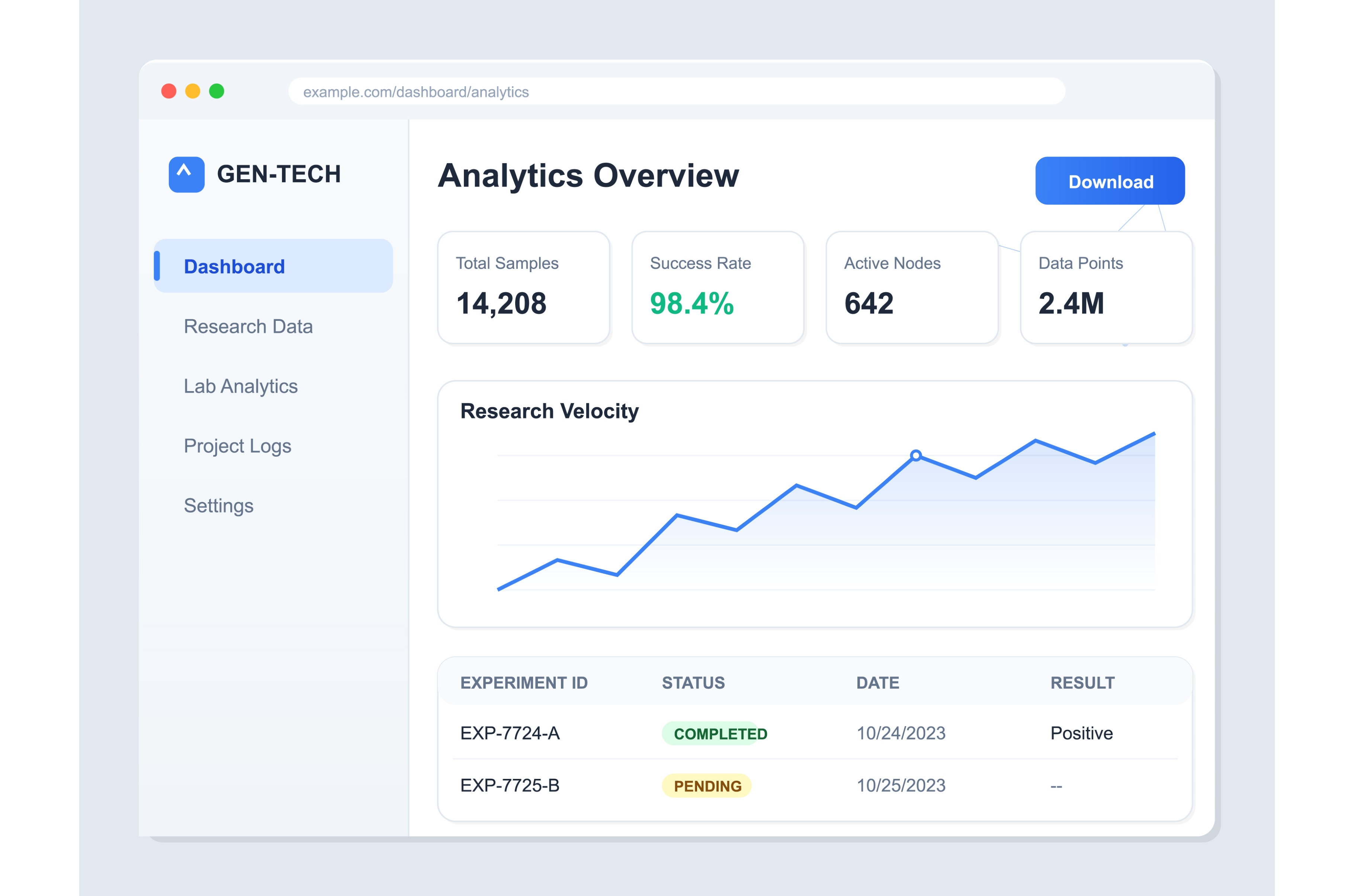Select the Success Rate card
This screenshot has height=896, width=1354.
click(717, 287)
